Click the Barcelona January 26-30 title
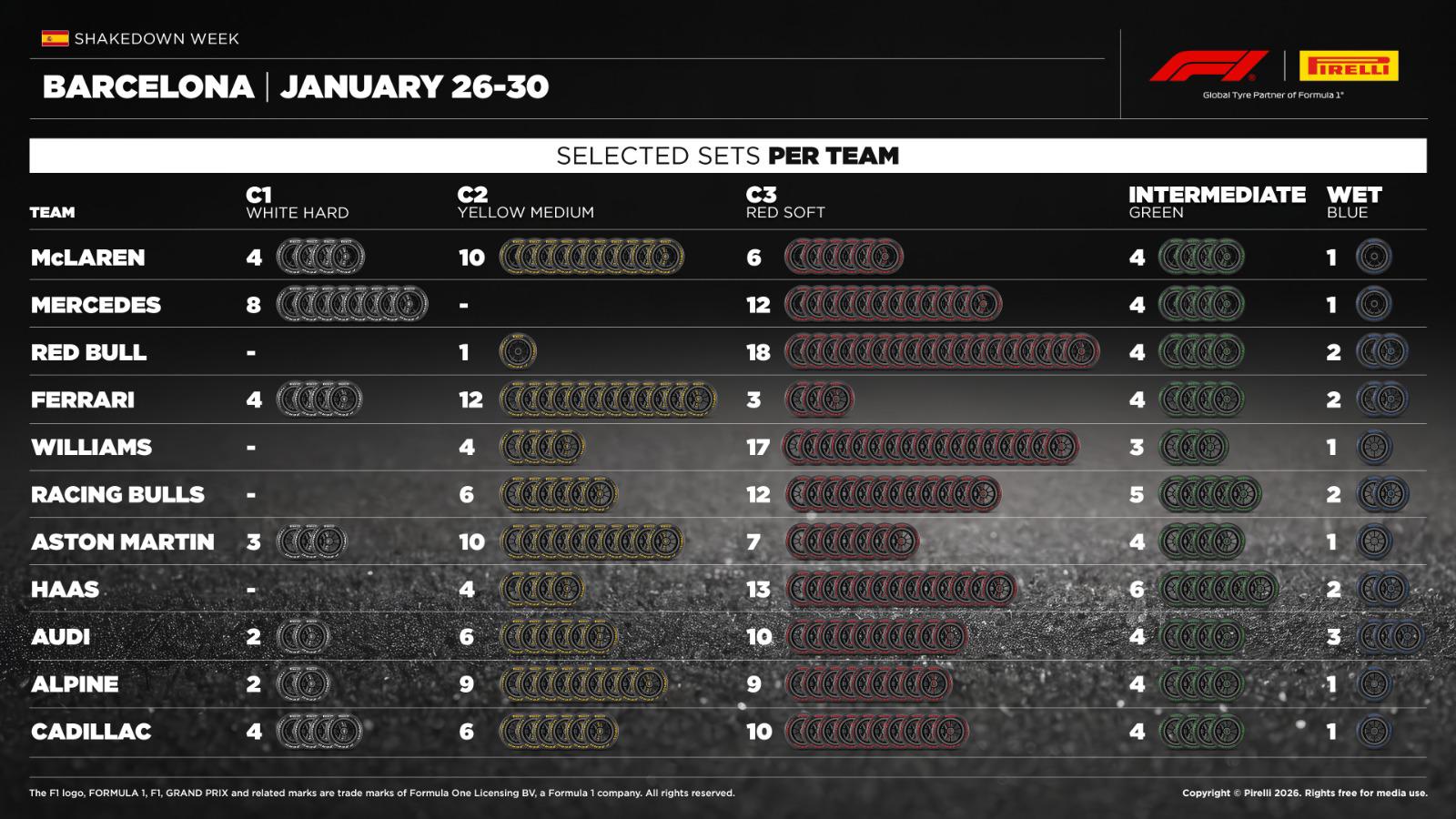1456x819 pixels. 296,87
